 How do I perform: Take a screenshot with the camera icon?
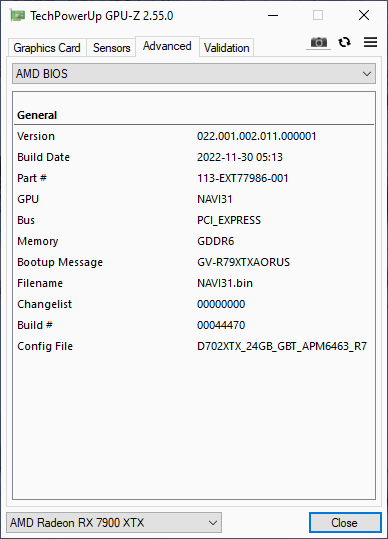[x=319, y=42]
